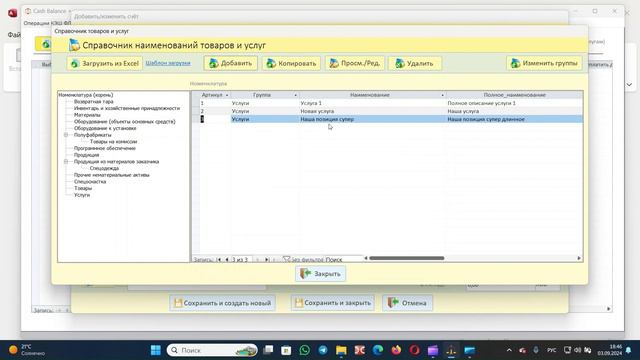This screenshot has height=360, width=640.
Task: Select Услуги group in the tree
Action: click(x=82, y=195)
